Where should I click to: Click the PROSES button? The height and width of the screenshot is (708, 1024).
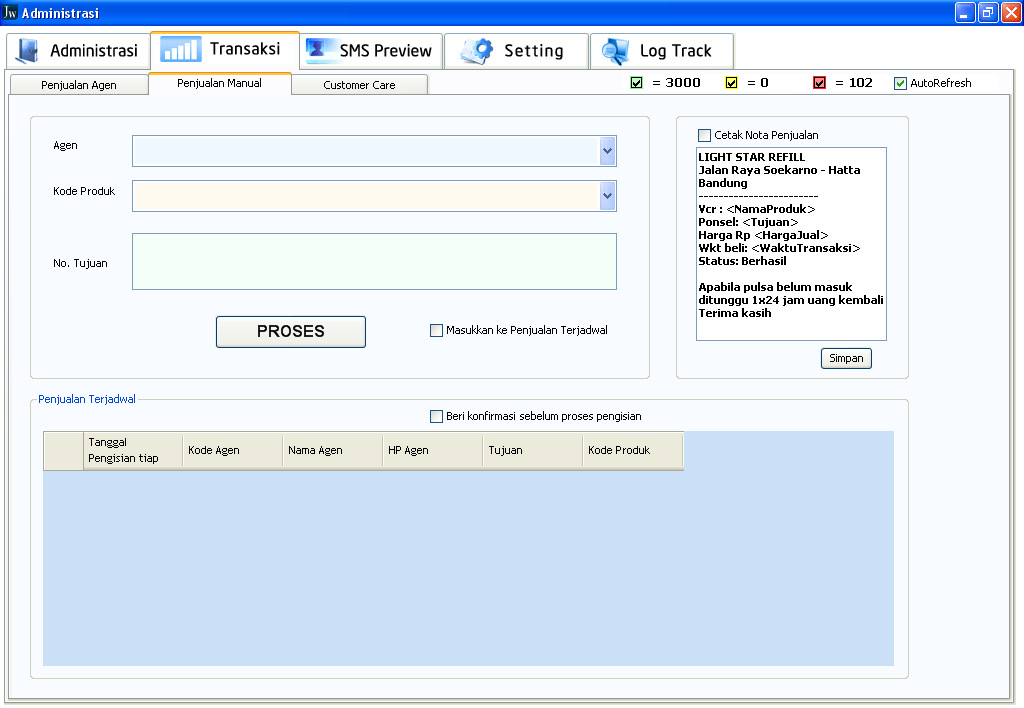(x=291, y=332)
